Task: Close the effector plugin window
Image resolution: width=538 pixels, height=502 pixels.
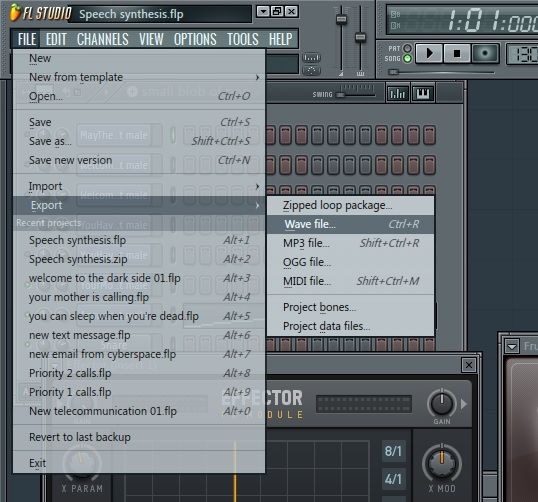Action: [469, 365]
